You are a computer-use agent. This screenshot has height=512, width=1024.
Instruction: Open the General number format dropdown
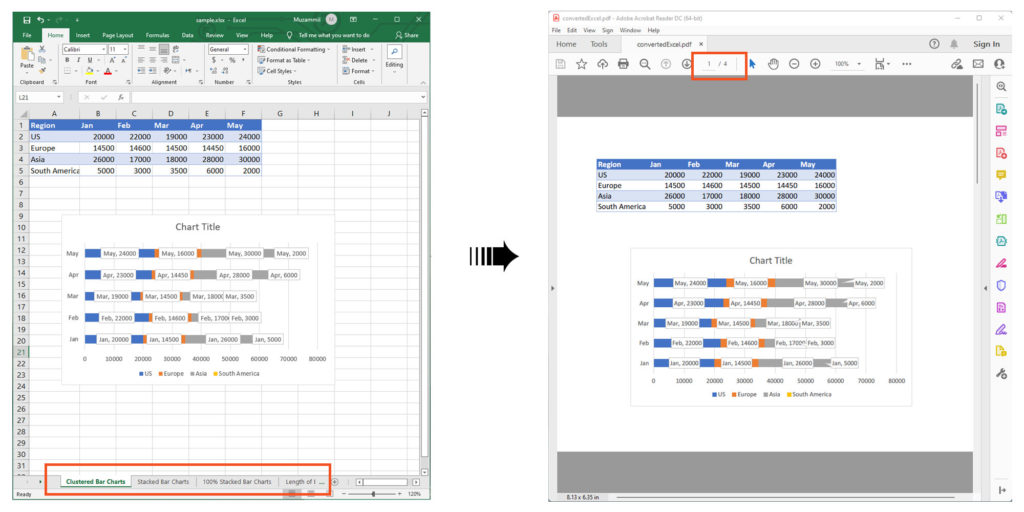click(x=228, y=49)
